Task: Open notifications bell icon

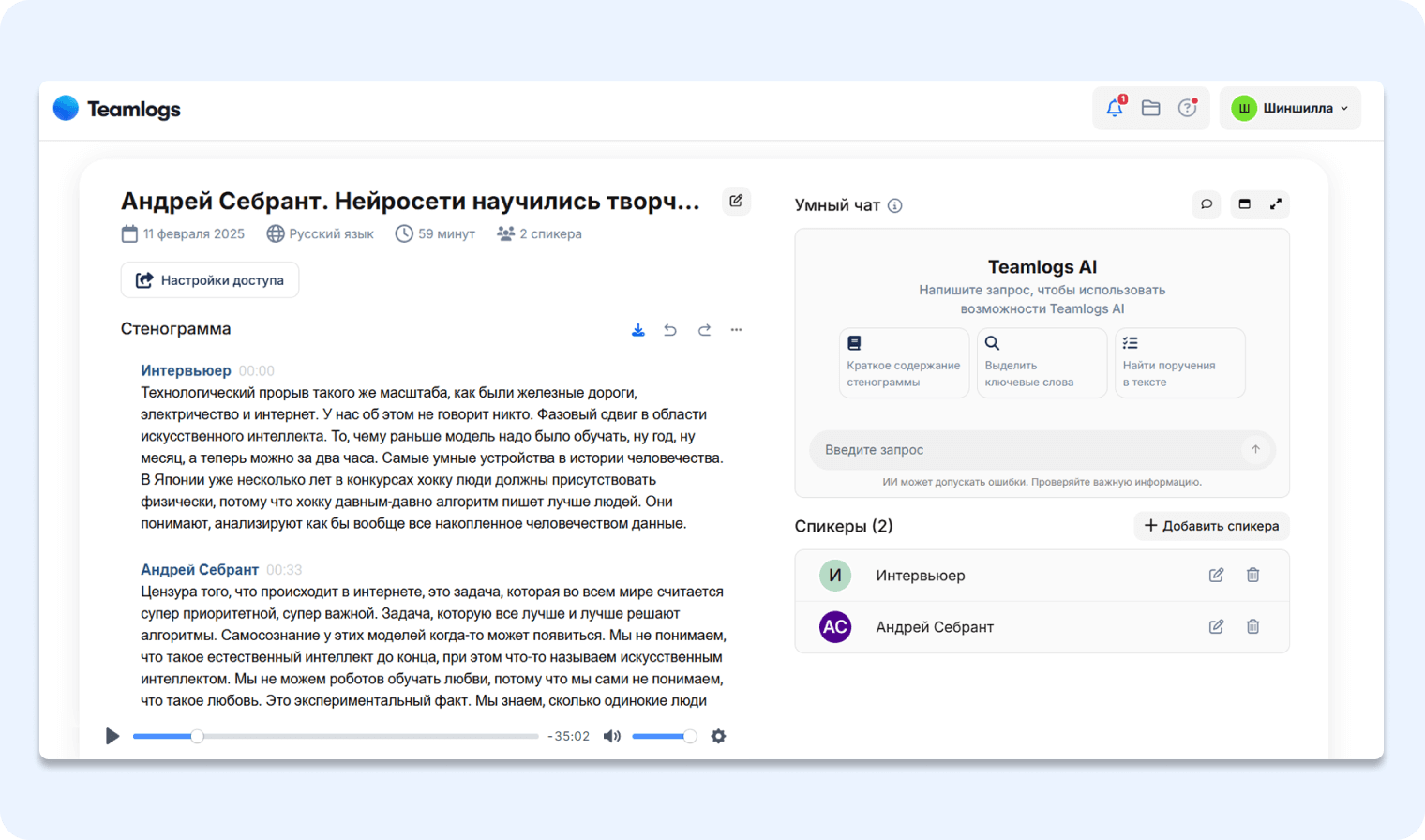Action: [1114, 108]
